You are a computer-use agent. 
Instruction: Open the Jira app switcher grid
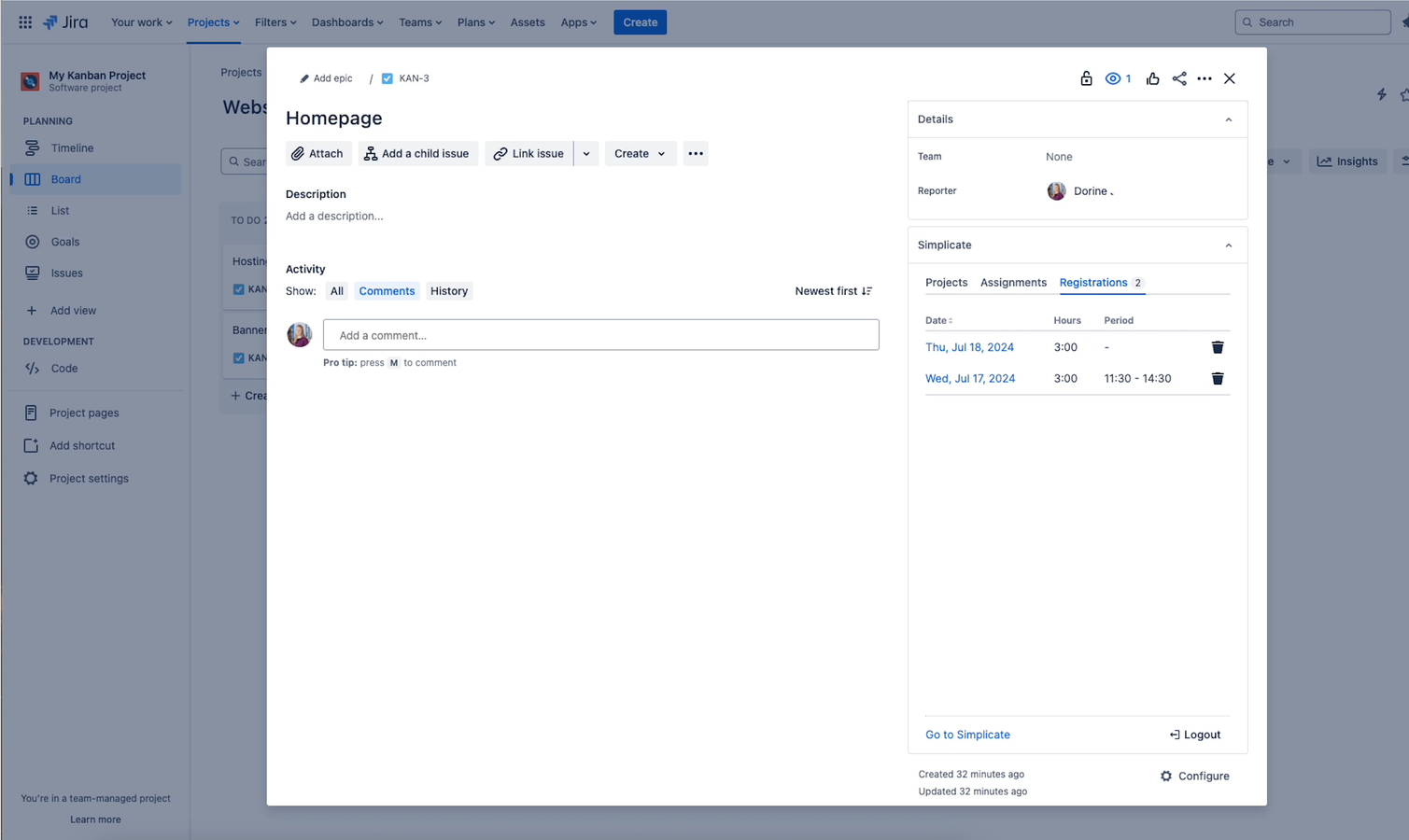coord(25,22)
